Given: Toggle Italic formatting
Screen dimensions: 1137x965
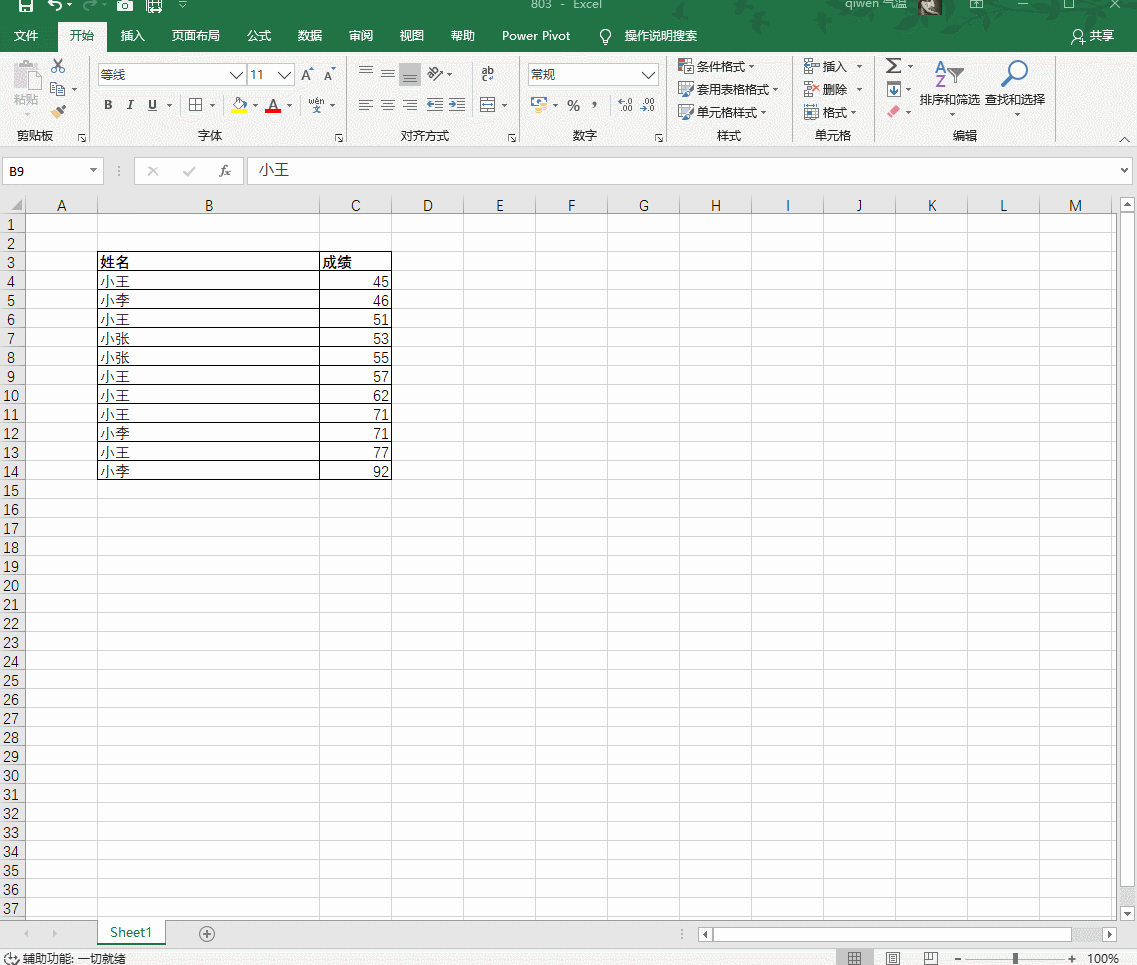Looking at the screenshot, I should pyautogui.click(x=130, y=105).
